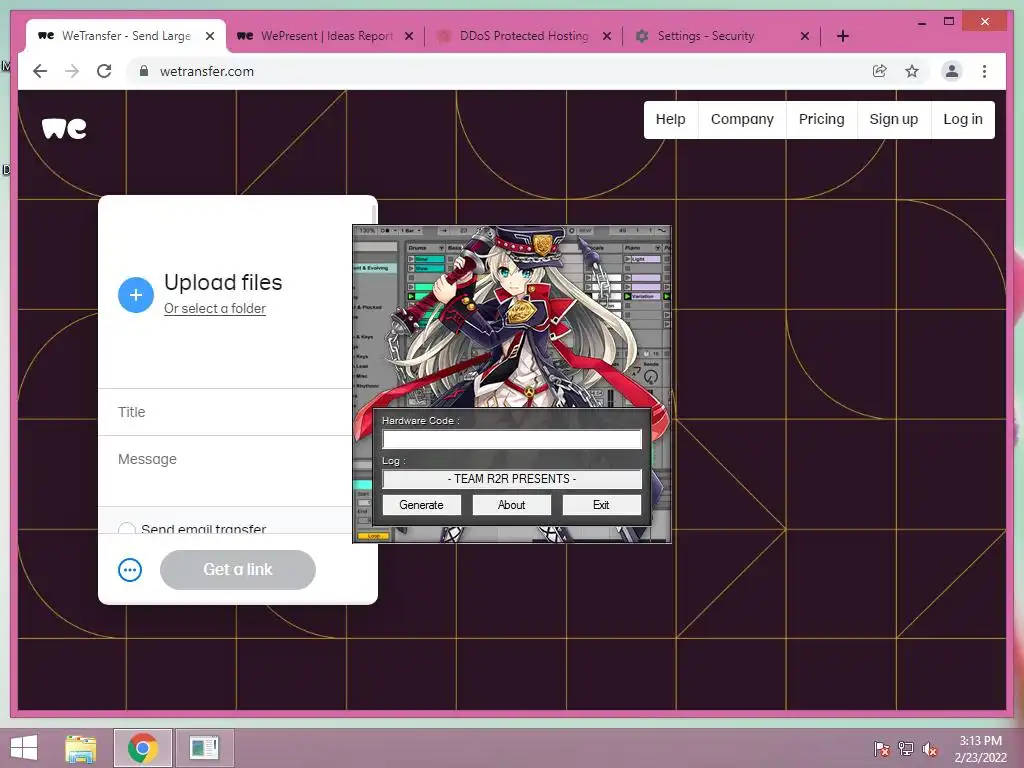Screen dimensions: 1024x768
Task: Open the transfer options ellipsis icon
Action: pyautogui.click(x=130, y=570)
